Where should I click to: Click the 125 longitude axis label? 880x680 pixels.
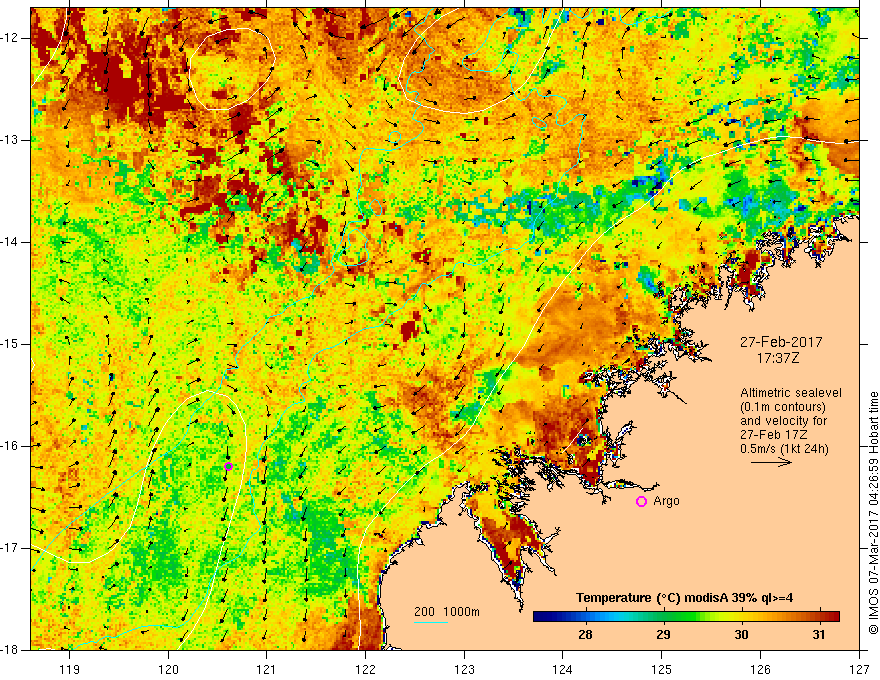tap(662, 669)
